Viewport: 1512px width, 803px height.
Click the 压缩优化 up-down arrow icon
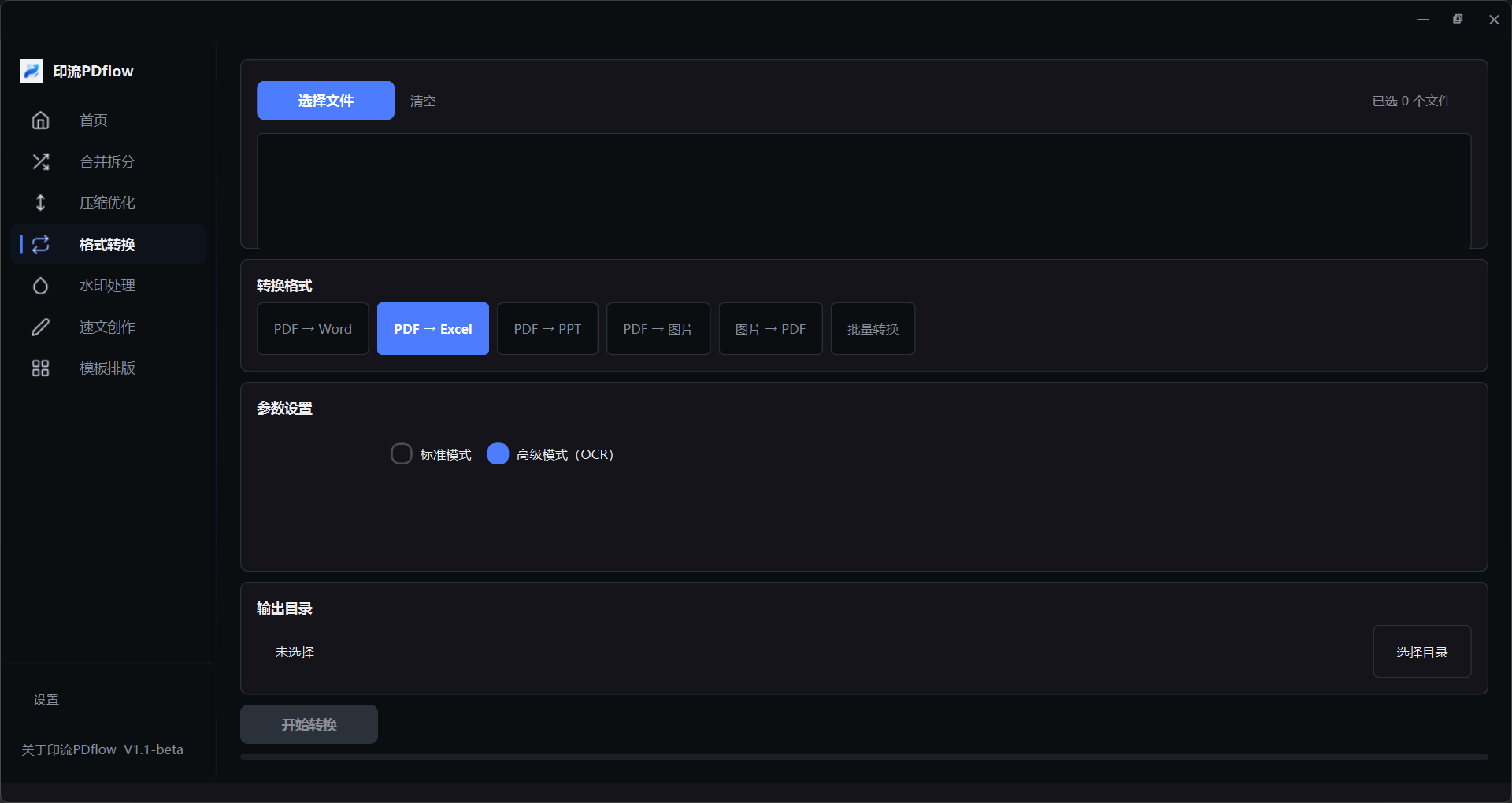pos(40,202)
